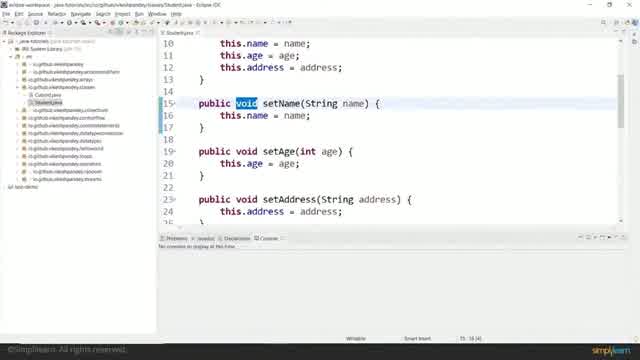The width and height of the screenshot is (640, 360).
Task: Open the File menu
Action: [6, 14]
